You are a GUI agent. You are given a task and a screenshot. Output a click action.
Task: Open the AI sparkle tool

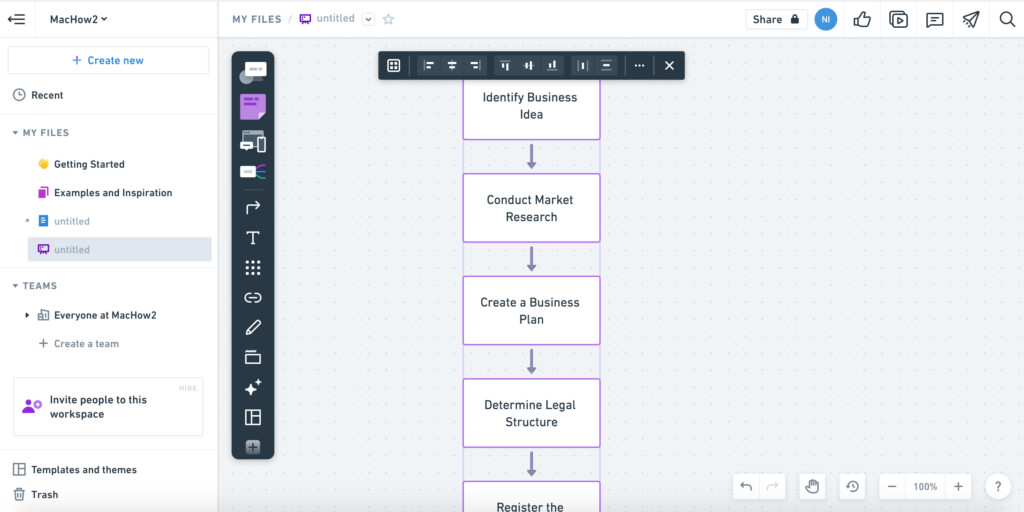tap(253, 387)
